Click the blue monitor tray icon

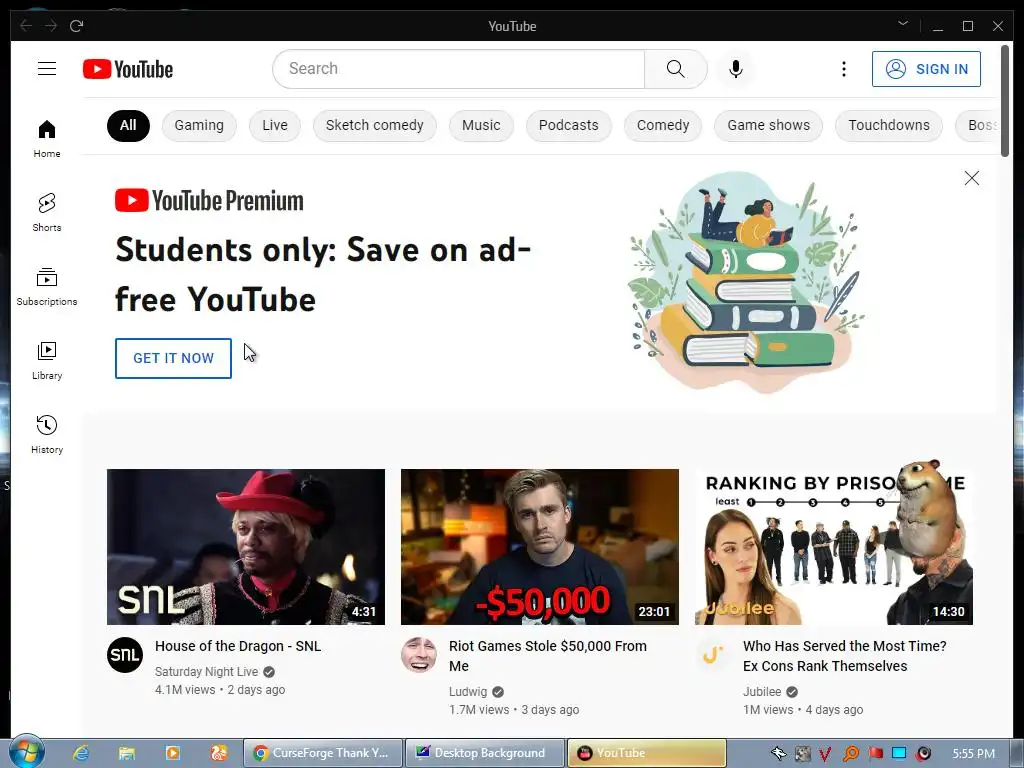pyautogui.click(x=899, y=754)
